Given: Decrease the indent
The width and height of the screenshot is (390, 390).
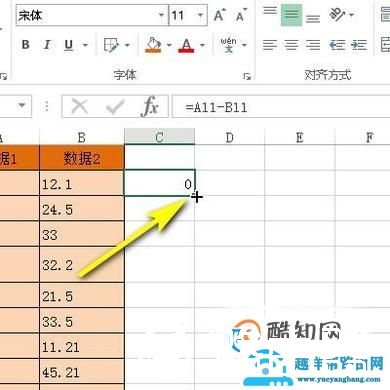Looking at the screenshot, I should pyautogui.click(x=337, y=45).
